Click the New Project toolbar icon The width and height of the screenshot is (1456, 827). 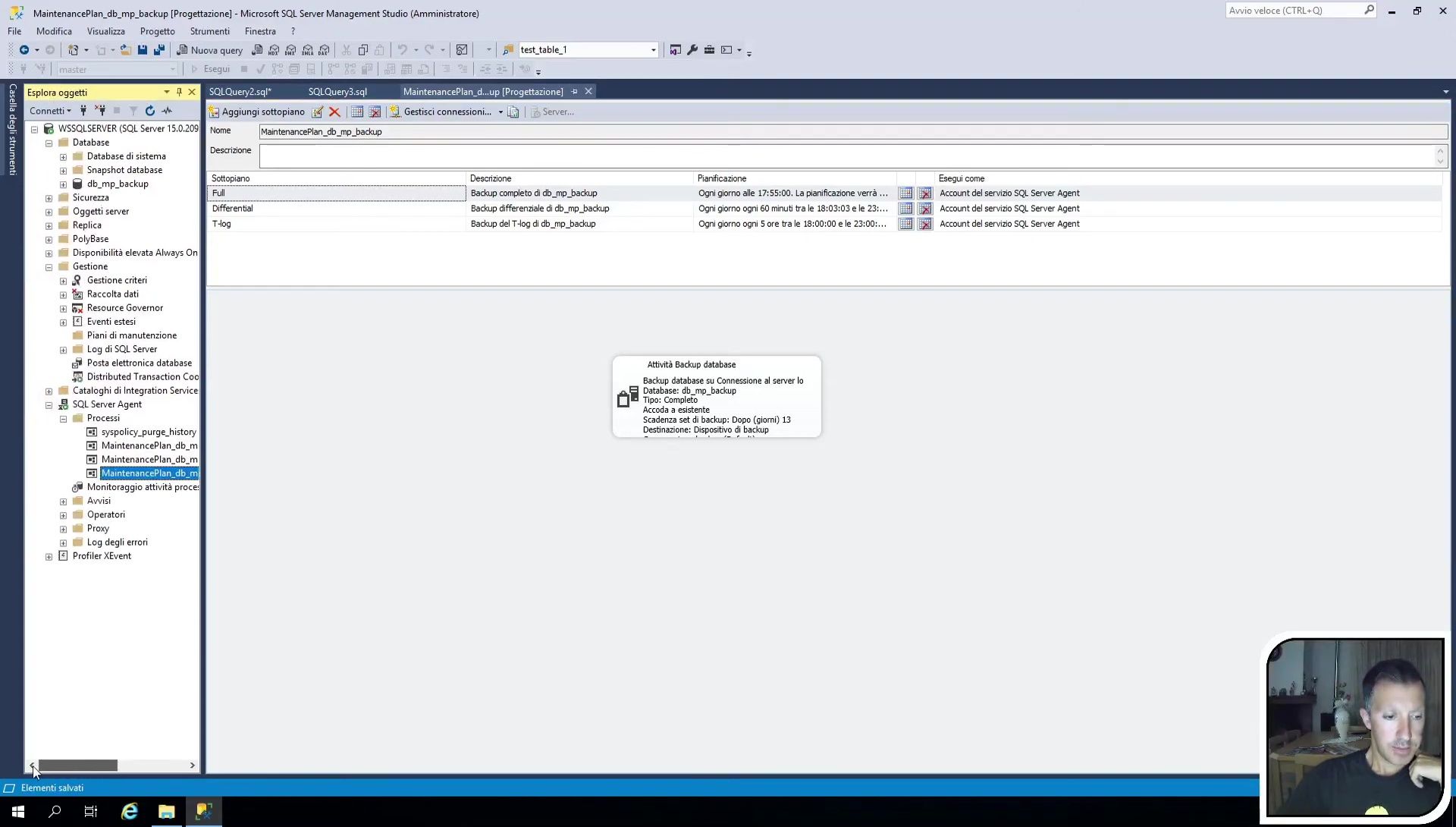click(x=73, y=50)
